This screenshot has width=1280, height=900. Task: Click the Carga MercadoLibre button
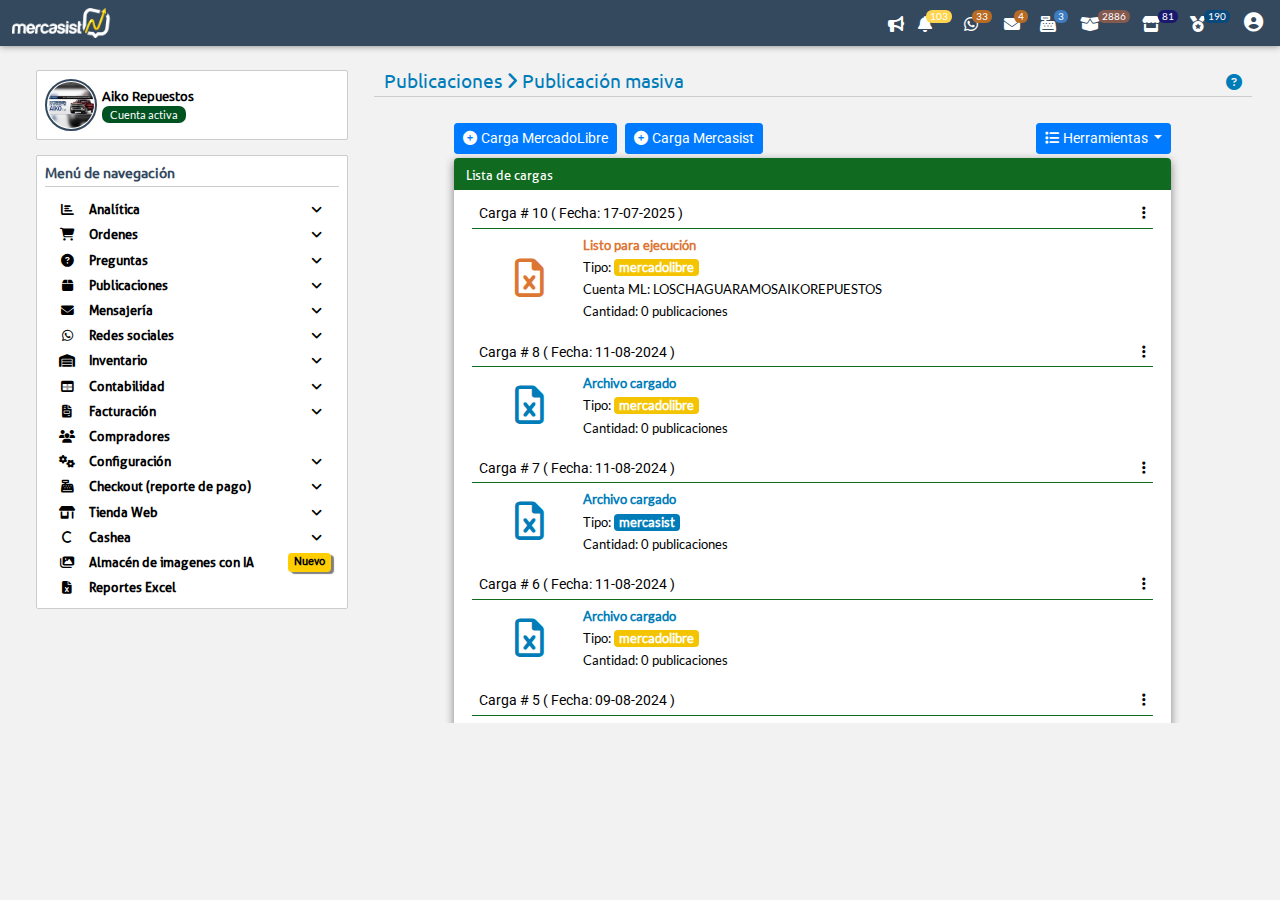tap(535, 138)
